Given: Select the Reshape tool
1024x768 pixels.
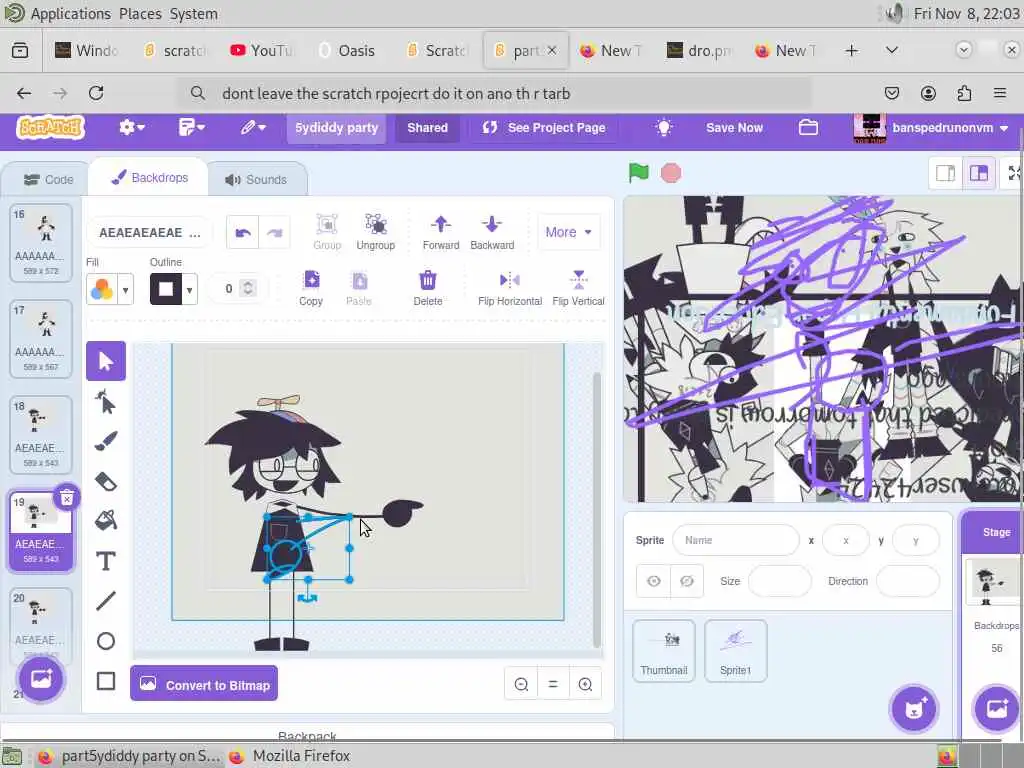Looking at the screenshot, I should [x=106, y=403].
